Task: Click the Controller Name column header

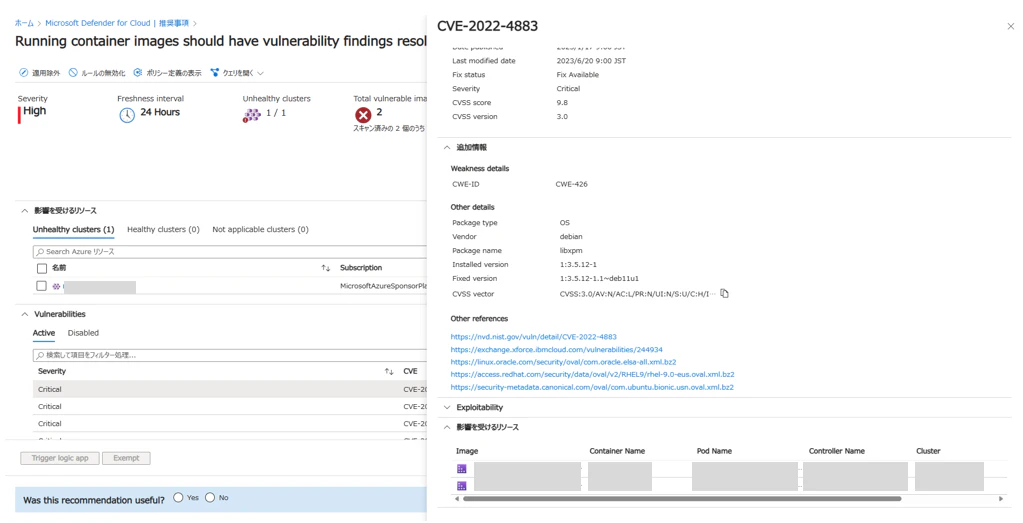Action: 837,451
